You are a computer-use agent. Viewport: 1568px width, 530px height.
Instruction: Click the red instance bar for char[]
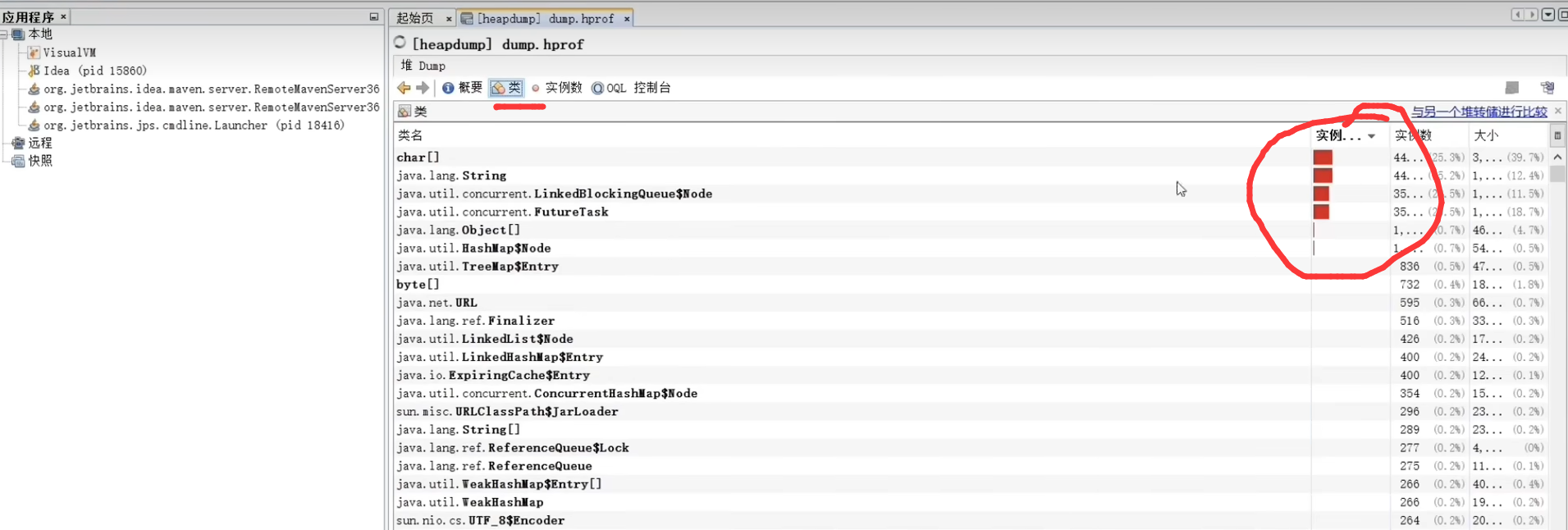(x=1323, y=158)
